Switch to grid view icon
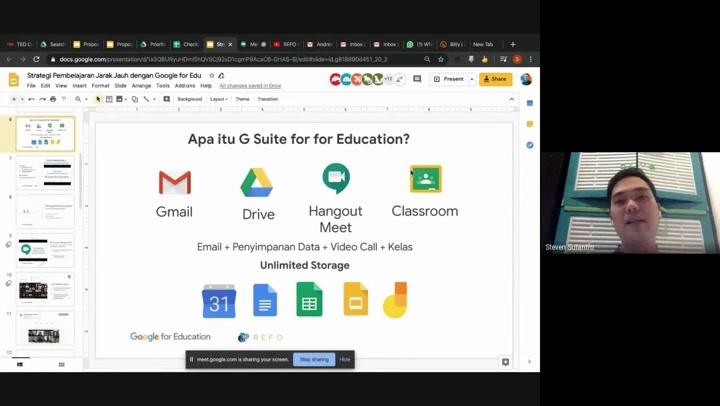 [x=62, y=364]
